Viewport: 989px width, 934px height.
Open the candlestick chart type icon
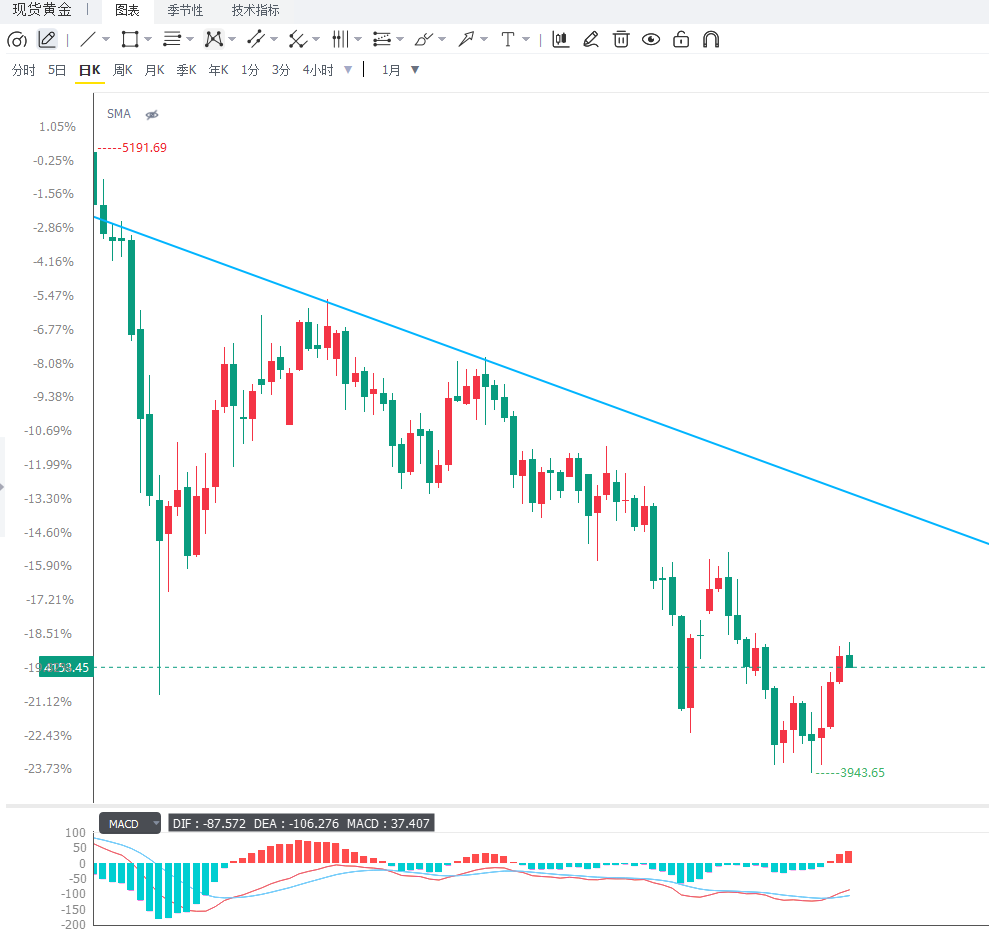click(x=560, y=39)
